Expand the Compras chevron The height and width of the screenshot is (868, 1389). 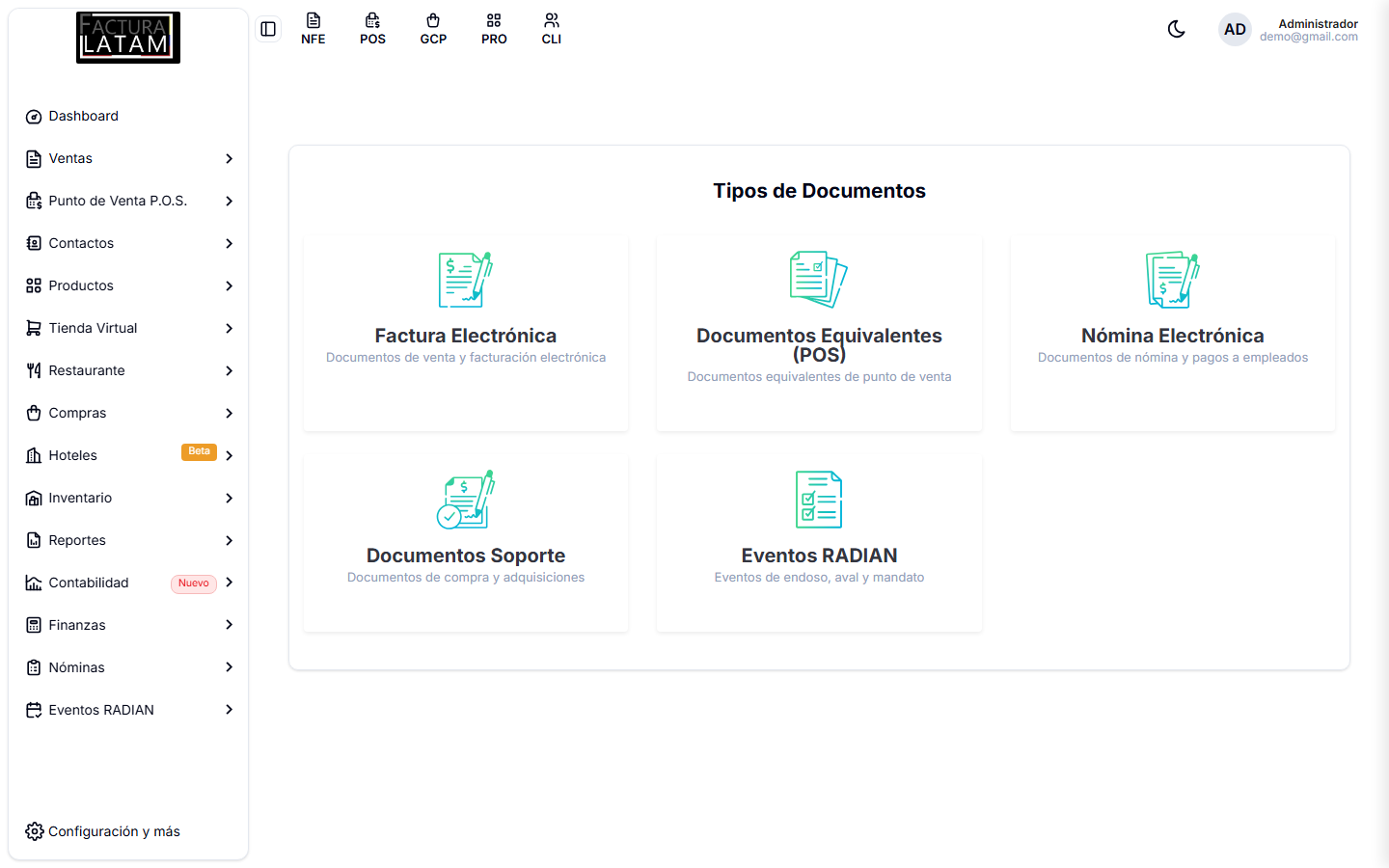[x=229, y=413]
